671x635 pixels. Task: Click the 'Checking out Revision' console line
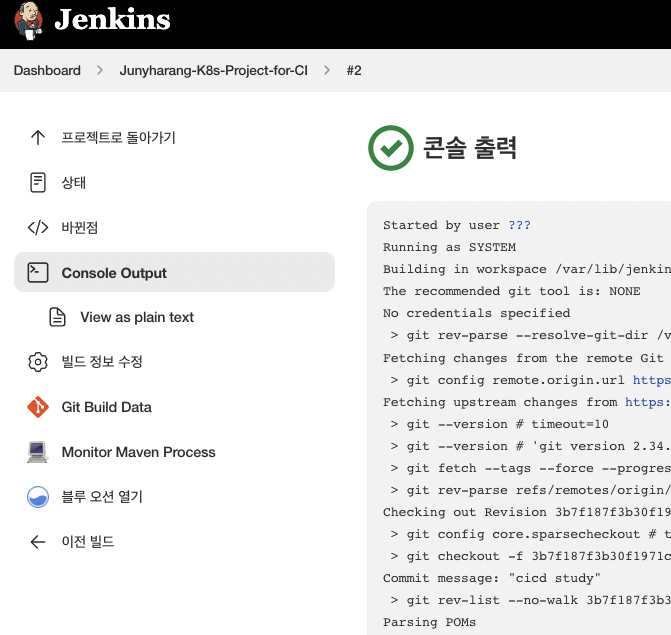(527, 512)
